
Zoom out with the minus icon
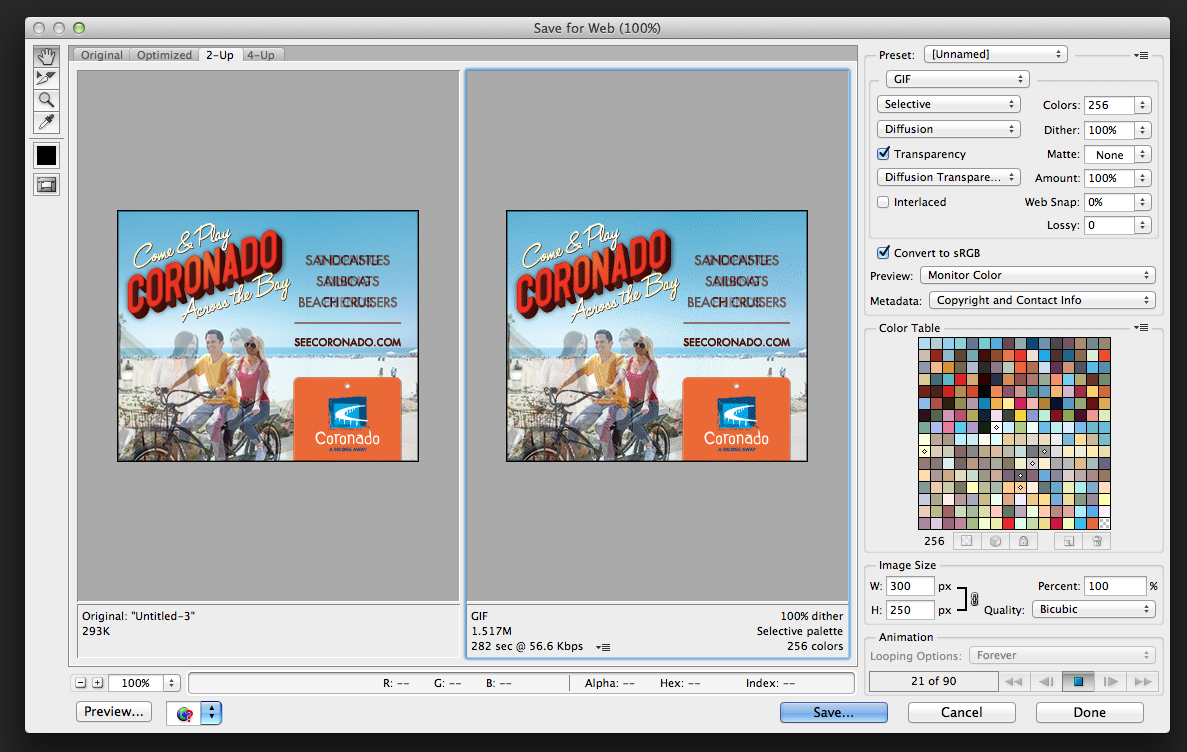(80, 683)
